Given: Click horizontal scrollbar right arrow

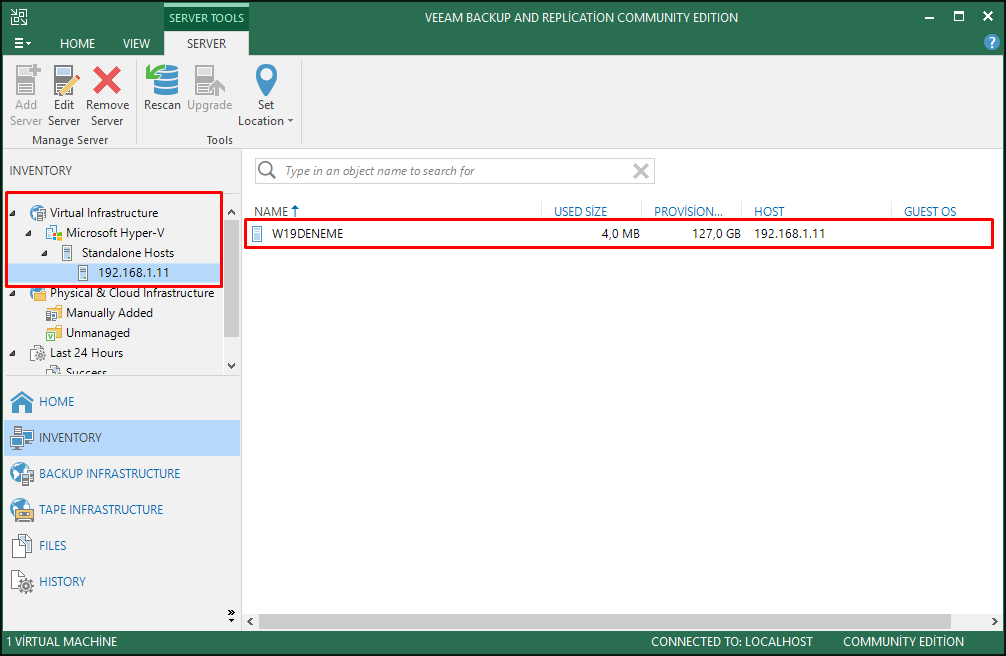Looking at the screenshot, I should pyautogui.click(x=994, y=621).
